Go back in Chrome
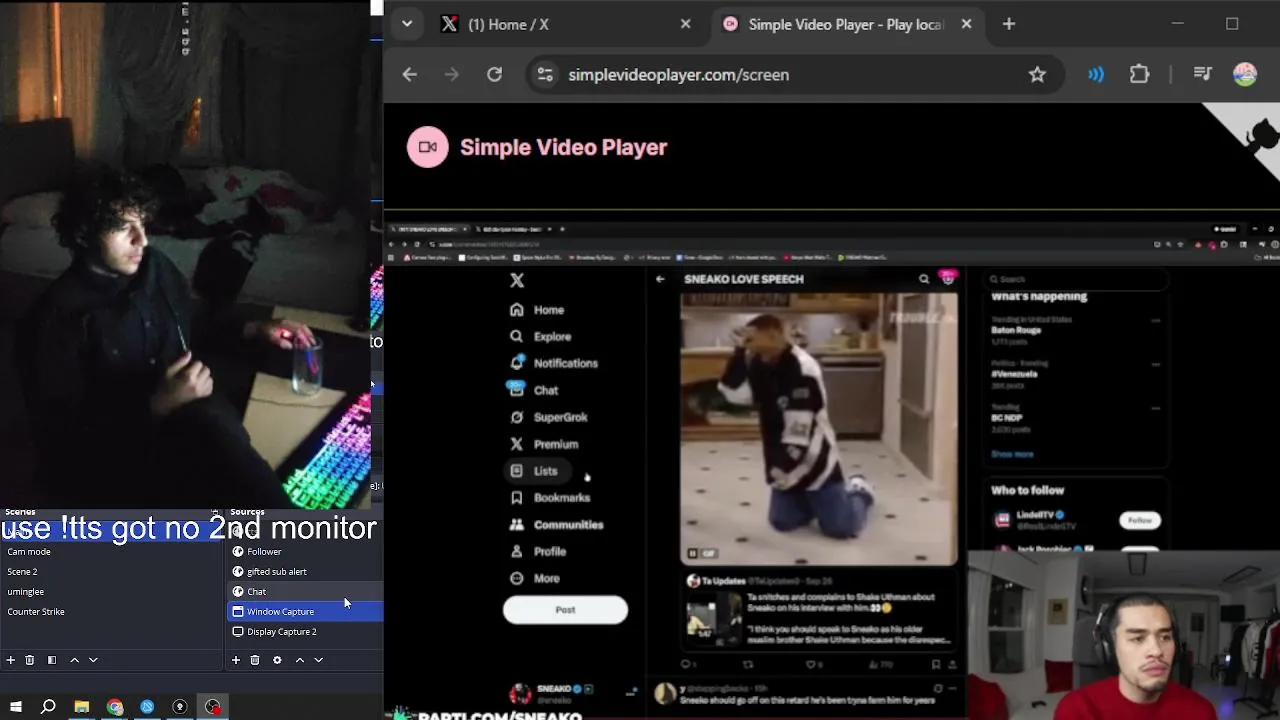1280x720 pixels. pyautogui.click(x=410, y=74)
